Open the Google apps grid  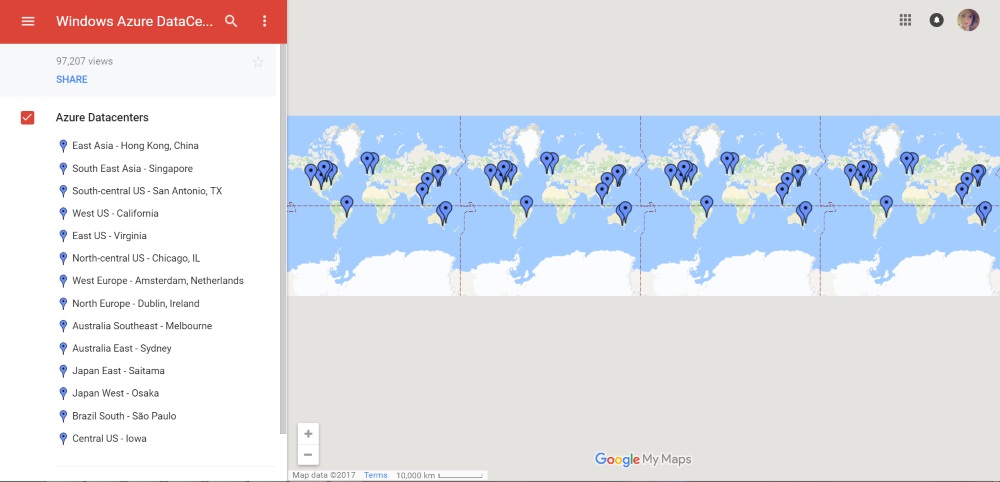[x=905, y=20]
